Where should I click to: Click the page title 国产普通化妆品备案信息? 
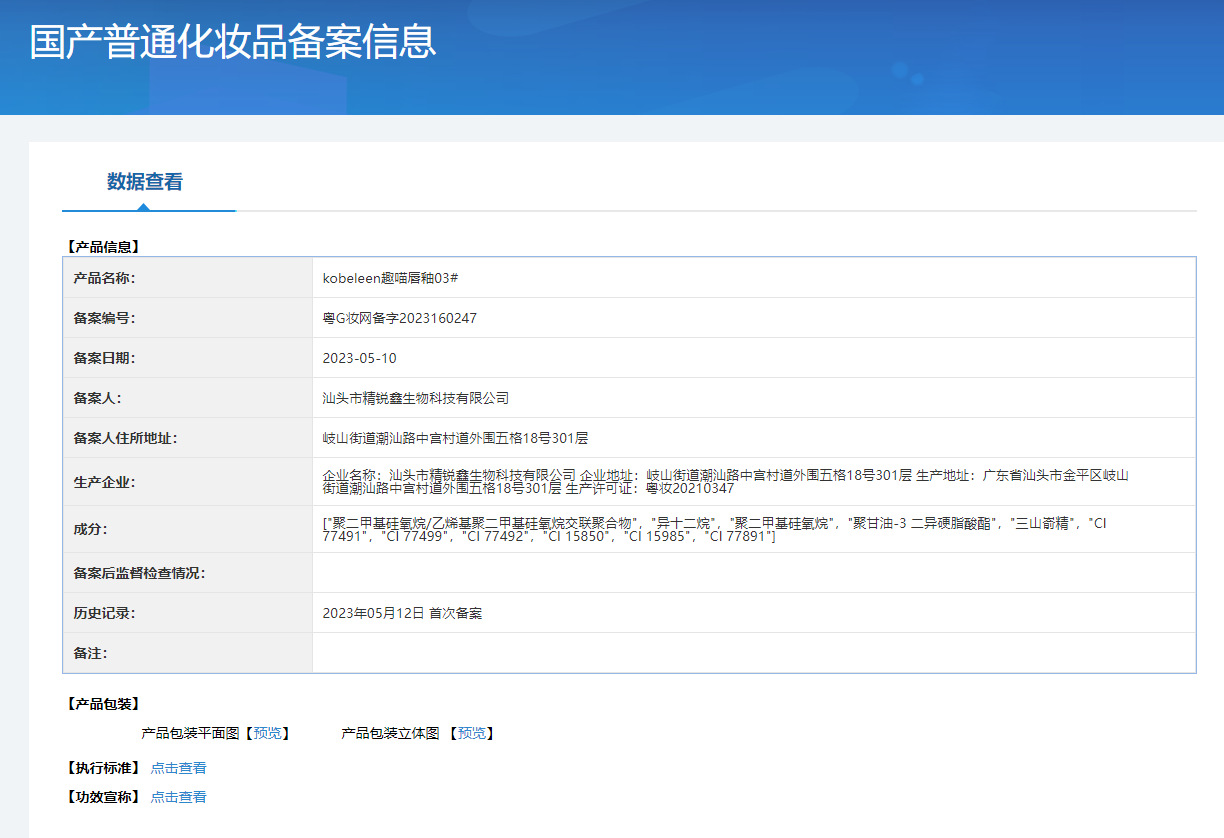tap(233, 42)
